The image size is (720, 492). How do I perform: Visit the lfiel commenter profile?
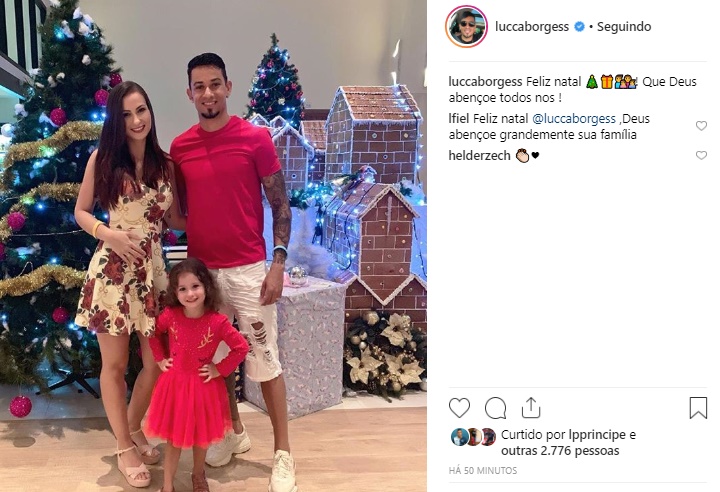click(x=459, y=119)
